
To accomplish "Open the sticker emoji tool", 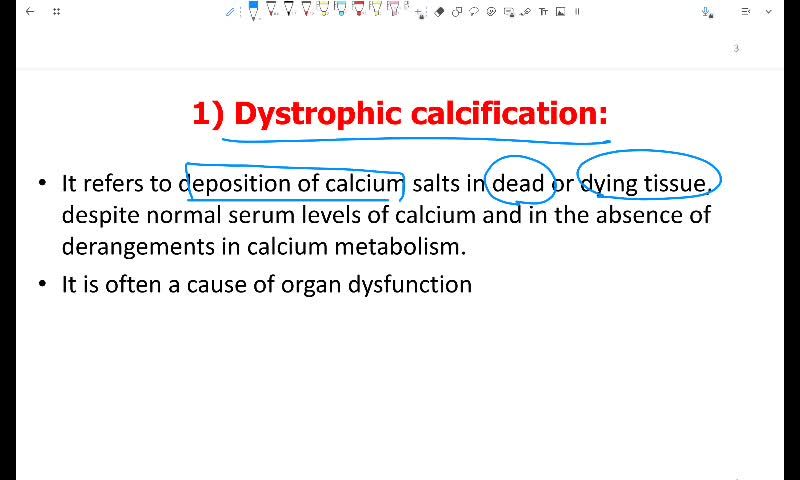I will [x=491, y=11].
